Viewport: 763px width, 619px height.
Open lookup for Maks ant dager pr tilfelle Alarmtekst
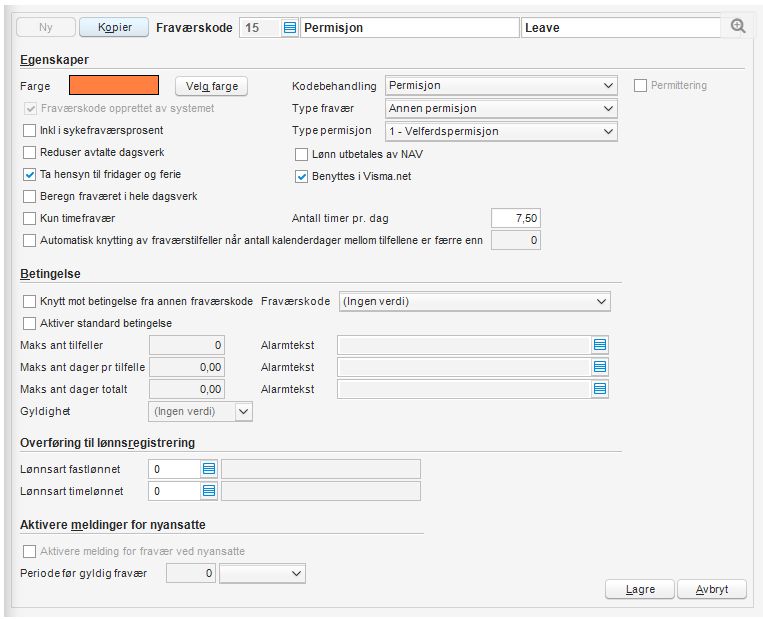click(600, 367)
